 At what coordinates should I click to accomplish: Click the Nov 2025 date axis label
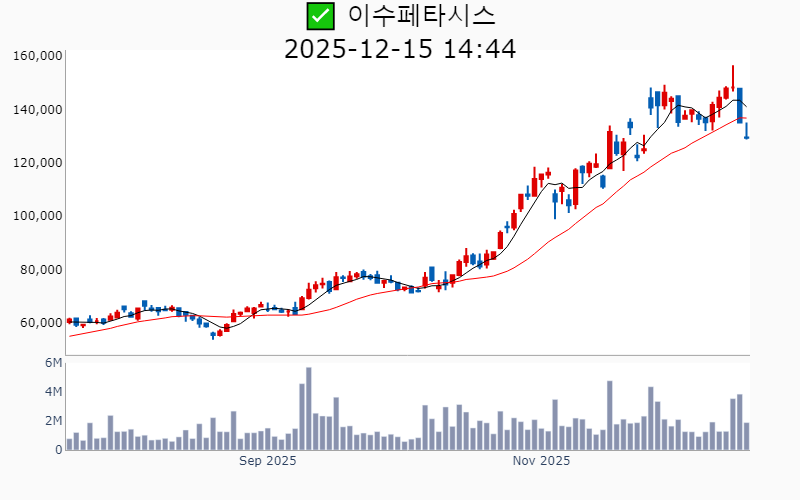[x=540, y=461]
